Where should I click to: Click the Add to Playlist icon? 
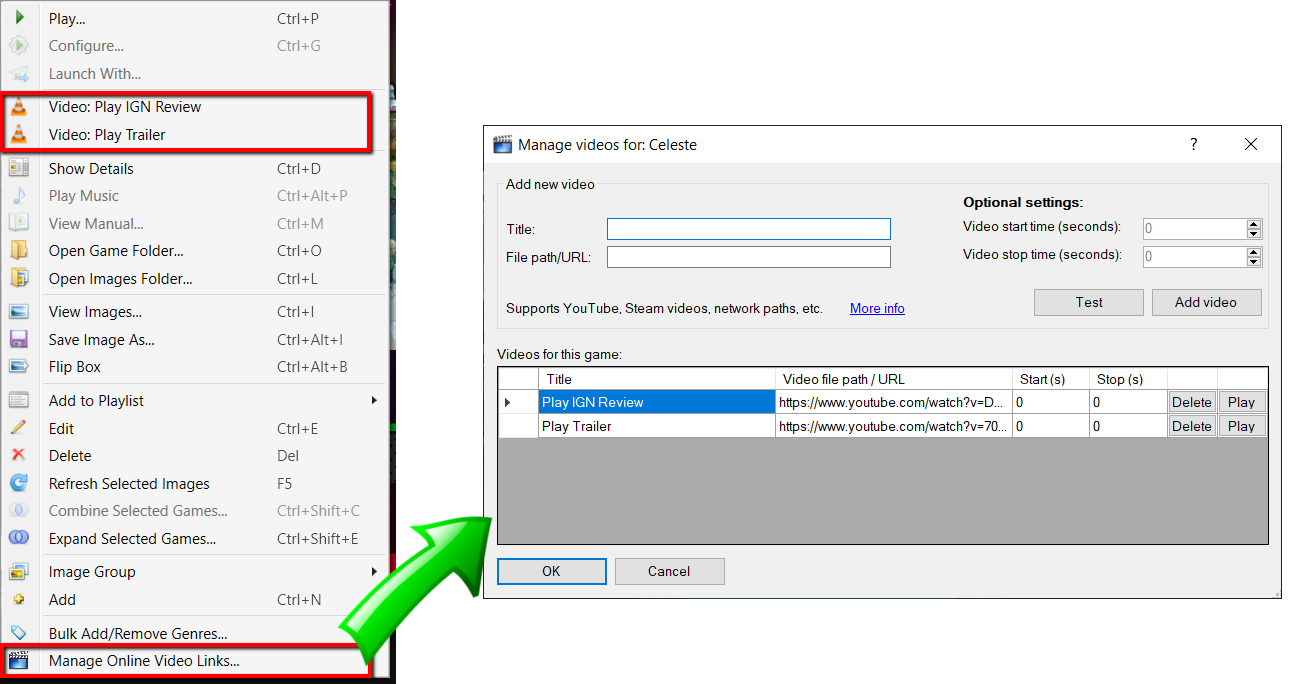point(19,401)
